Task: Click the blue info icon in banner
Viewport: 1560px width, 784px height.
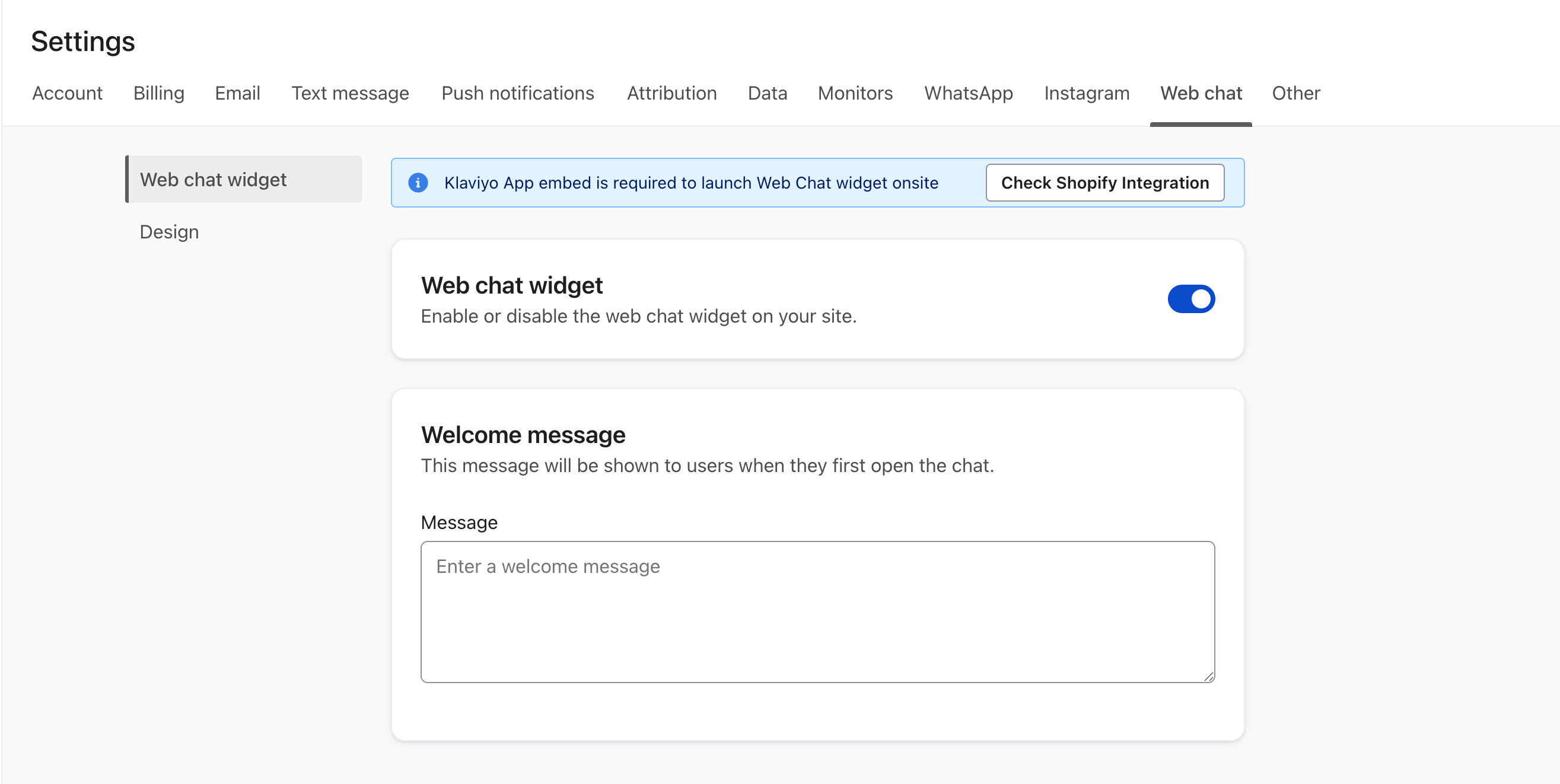Action: (x=418, y=182)
